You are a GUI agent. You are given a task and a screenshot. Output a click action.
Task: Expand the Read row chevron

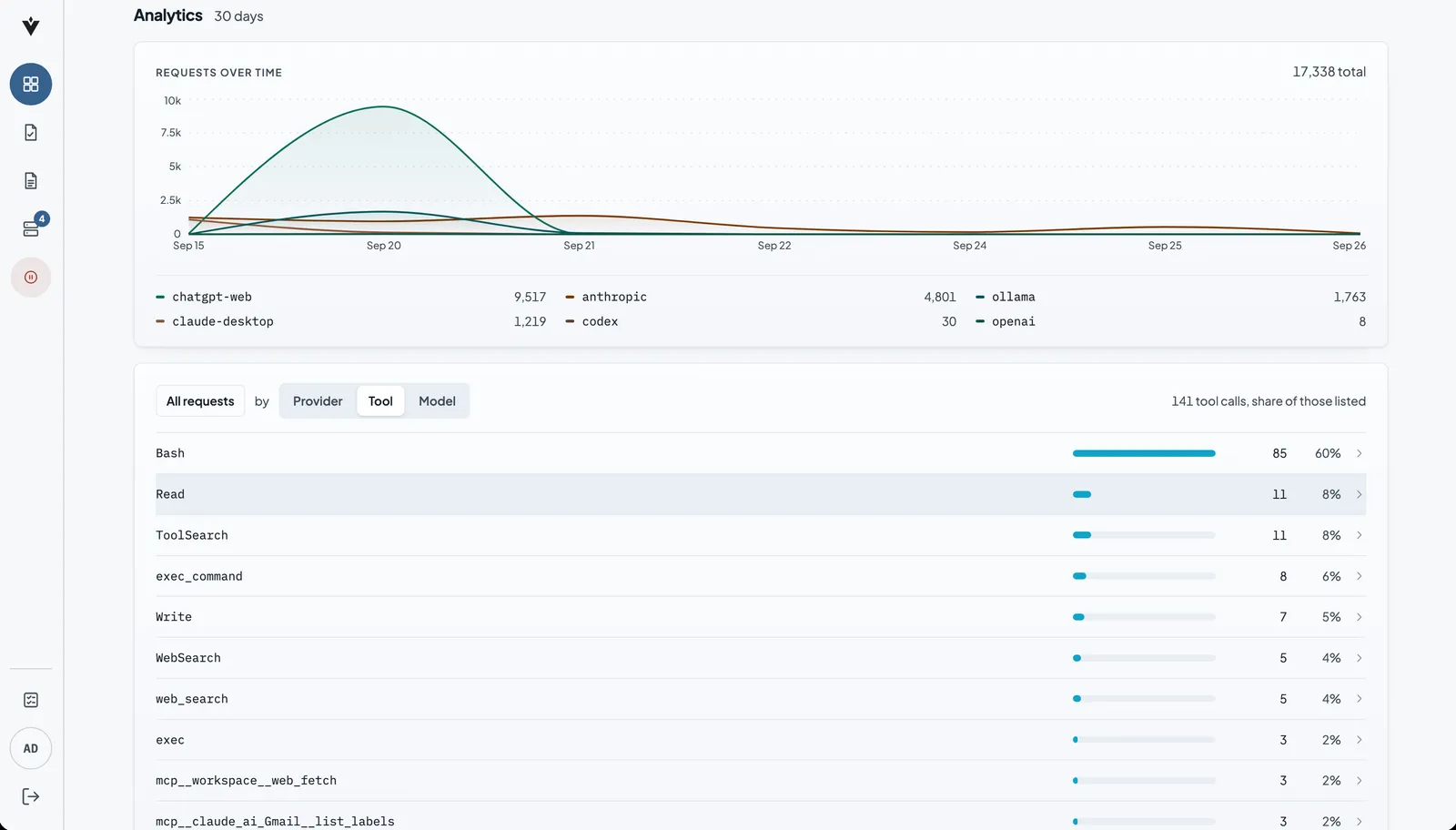1360,494
